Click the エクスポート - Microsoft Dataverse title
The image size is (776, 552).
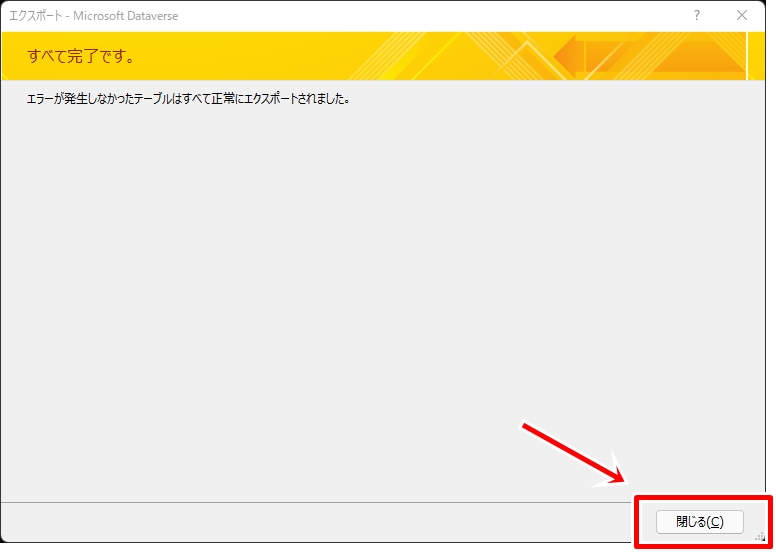tap(94, 16)
